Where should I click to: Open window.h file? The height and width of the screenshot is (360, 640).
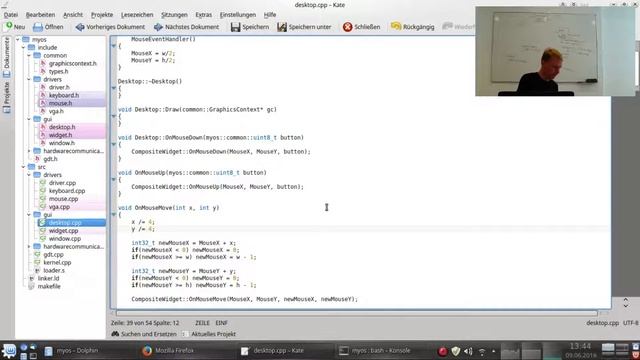(x=62, y=143)
